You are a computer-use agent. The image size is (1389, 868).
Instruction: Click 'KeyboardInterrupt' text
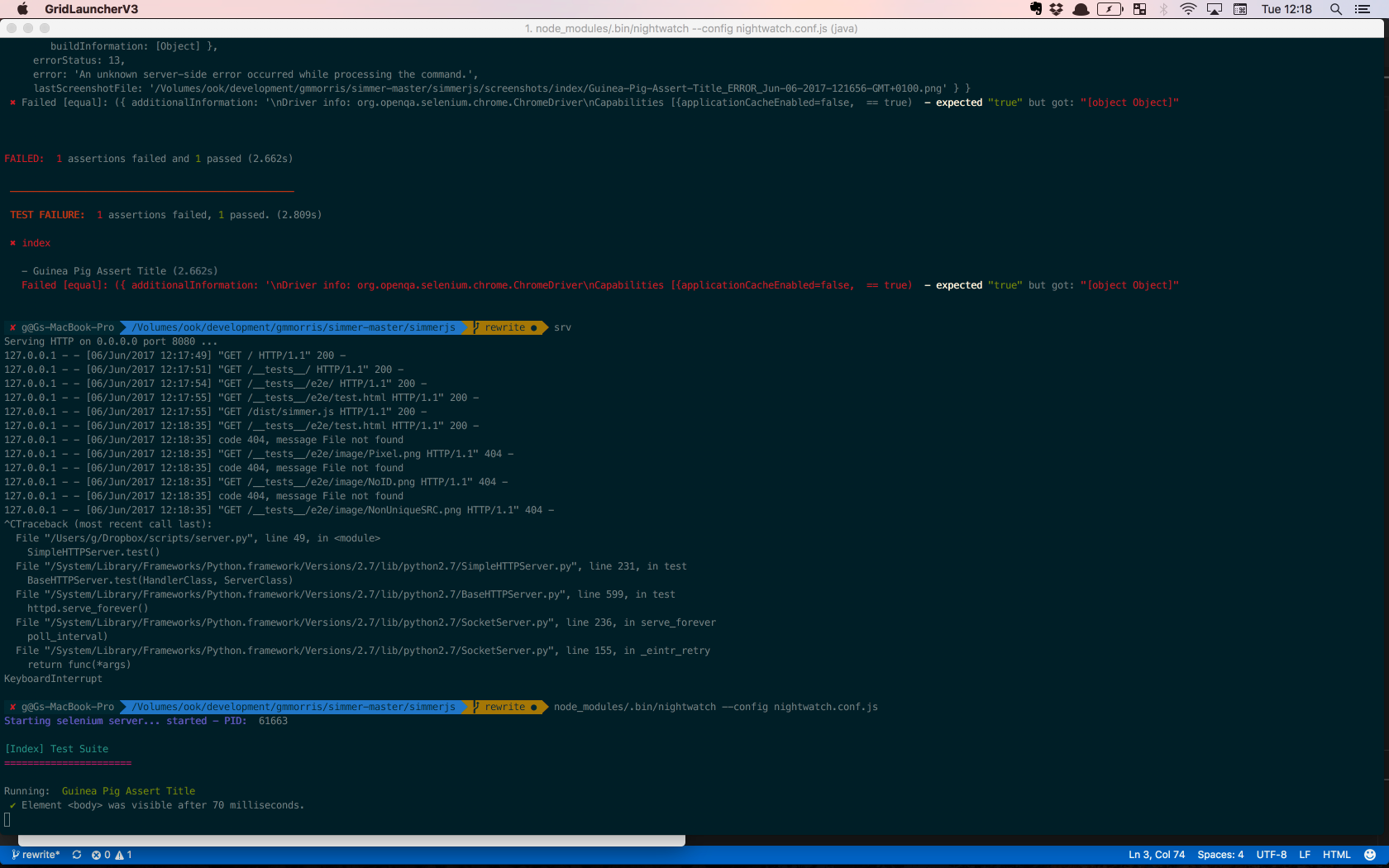coord(54,679)
